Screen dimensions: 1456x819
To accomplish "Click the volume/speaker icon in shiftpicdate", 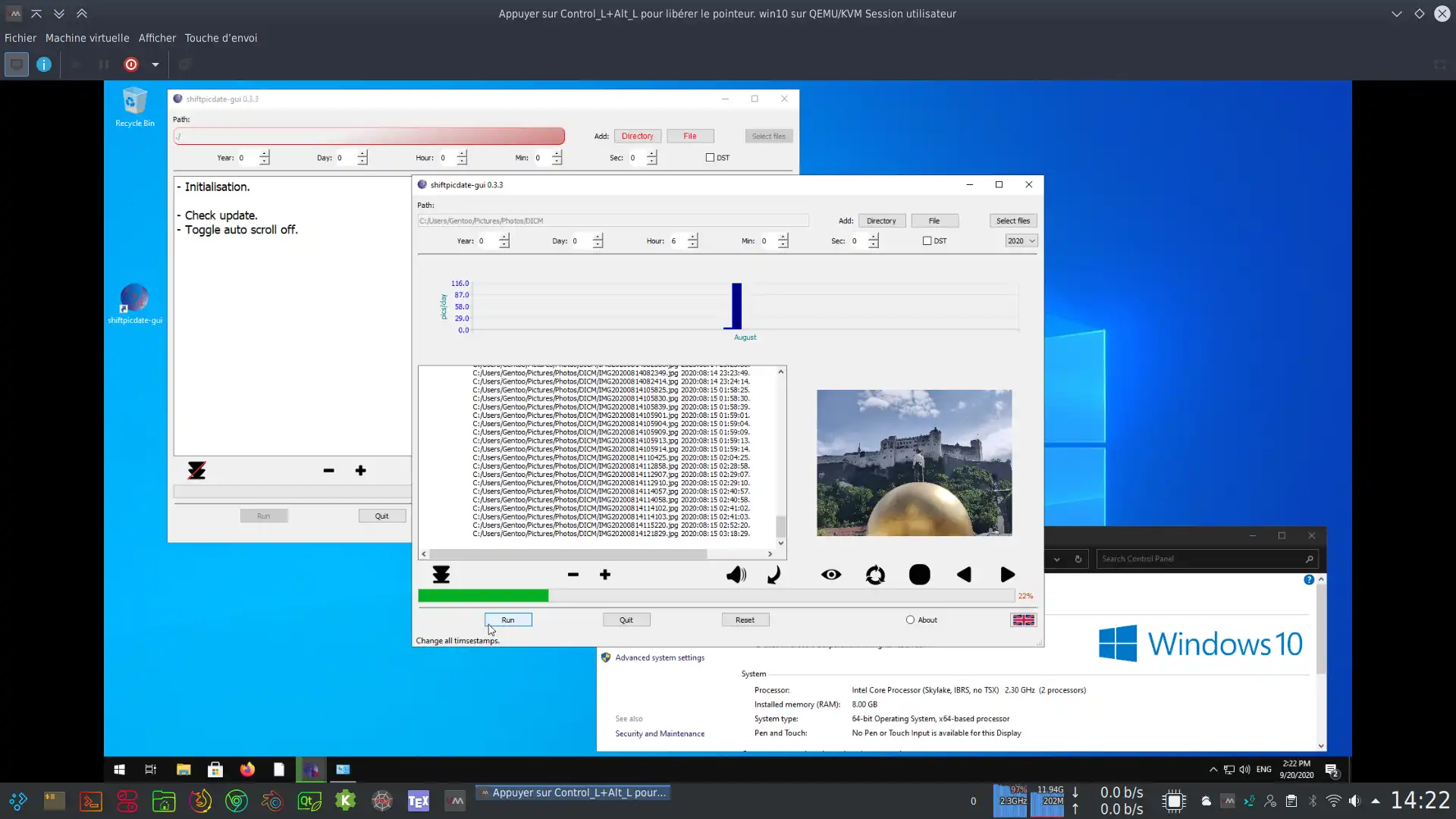I will click(x=736, y=574).
